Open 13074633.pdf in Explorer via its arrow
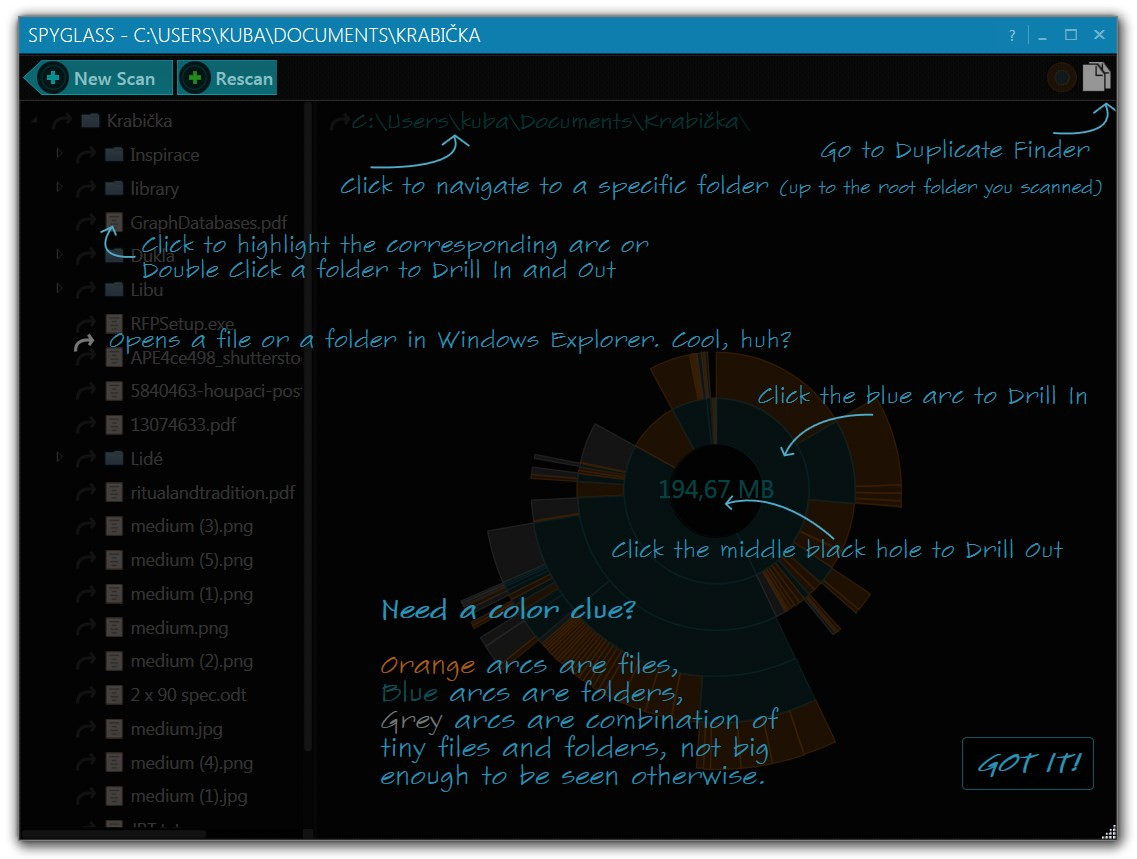 (86, 425)
